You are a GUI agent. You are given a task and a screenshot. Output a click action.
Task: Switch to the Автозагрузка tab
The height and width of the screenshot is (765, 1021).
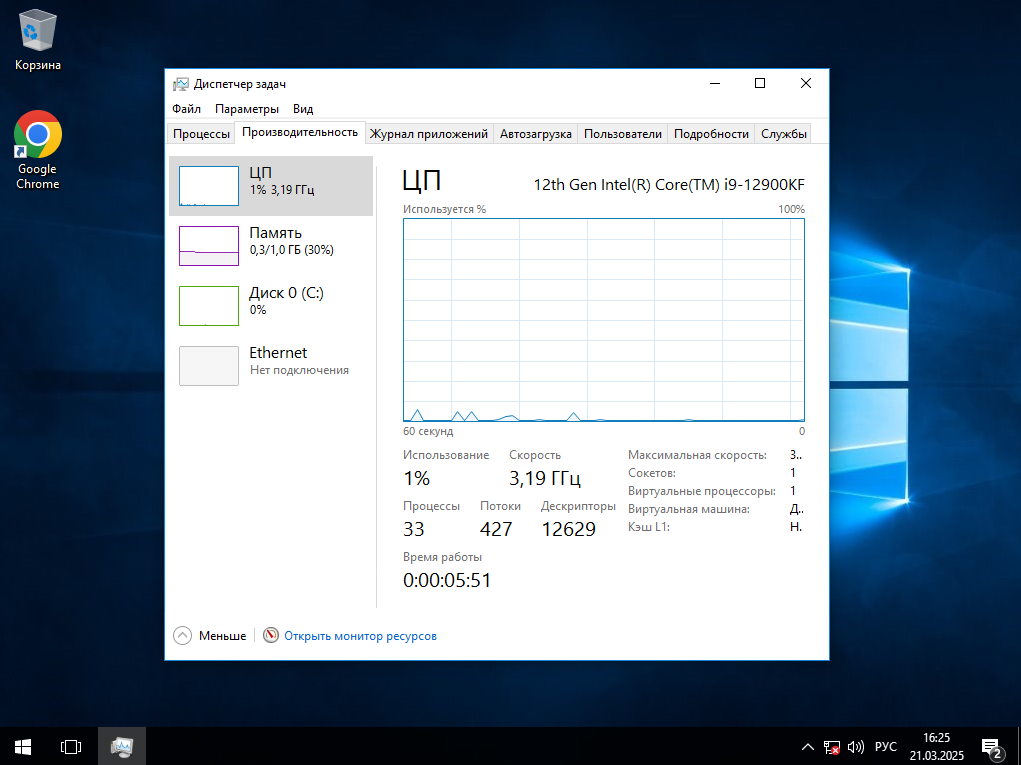coord(535,134)
